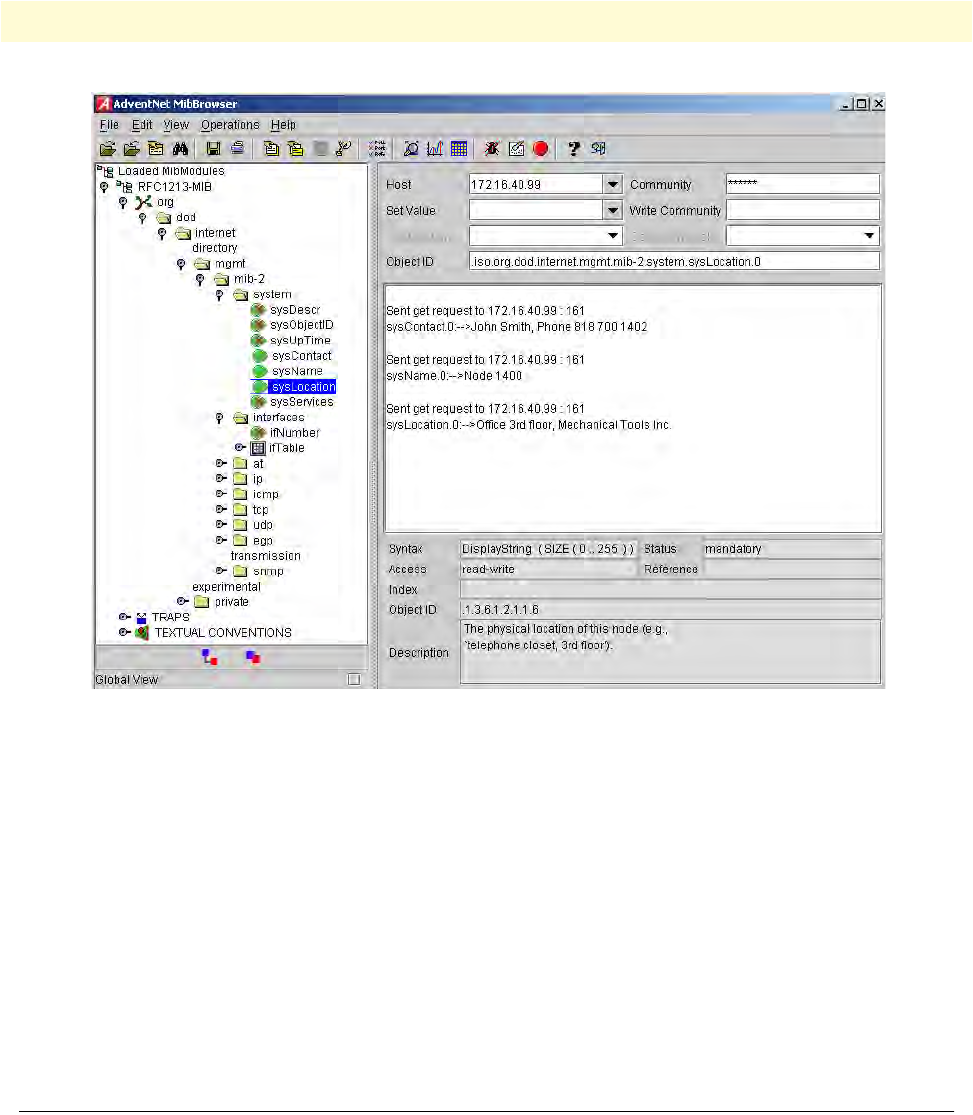Image resolution: width=973 pixels, height=1115 pixels.
Task: Click the MIB settings folder toolbar icon
Action: [156, 149]
